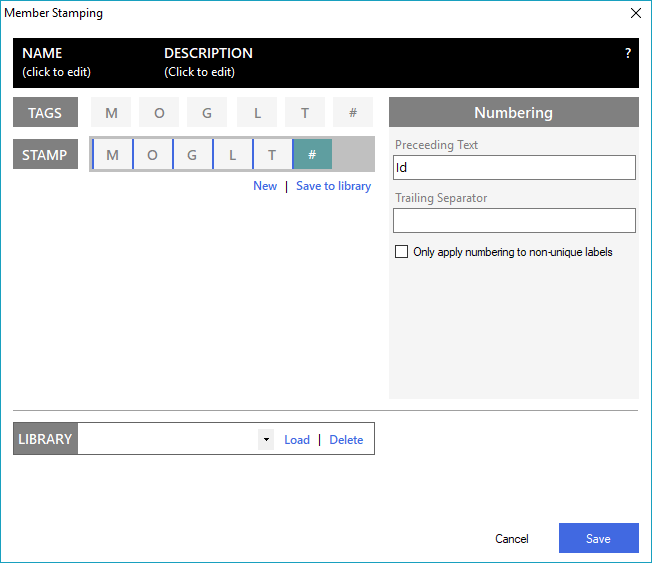This screenshot has height=563, width=652.
Task: Click the M tag in TAGS row
Action: click(x=111, y=113)
